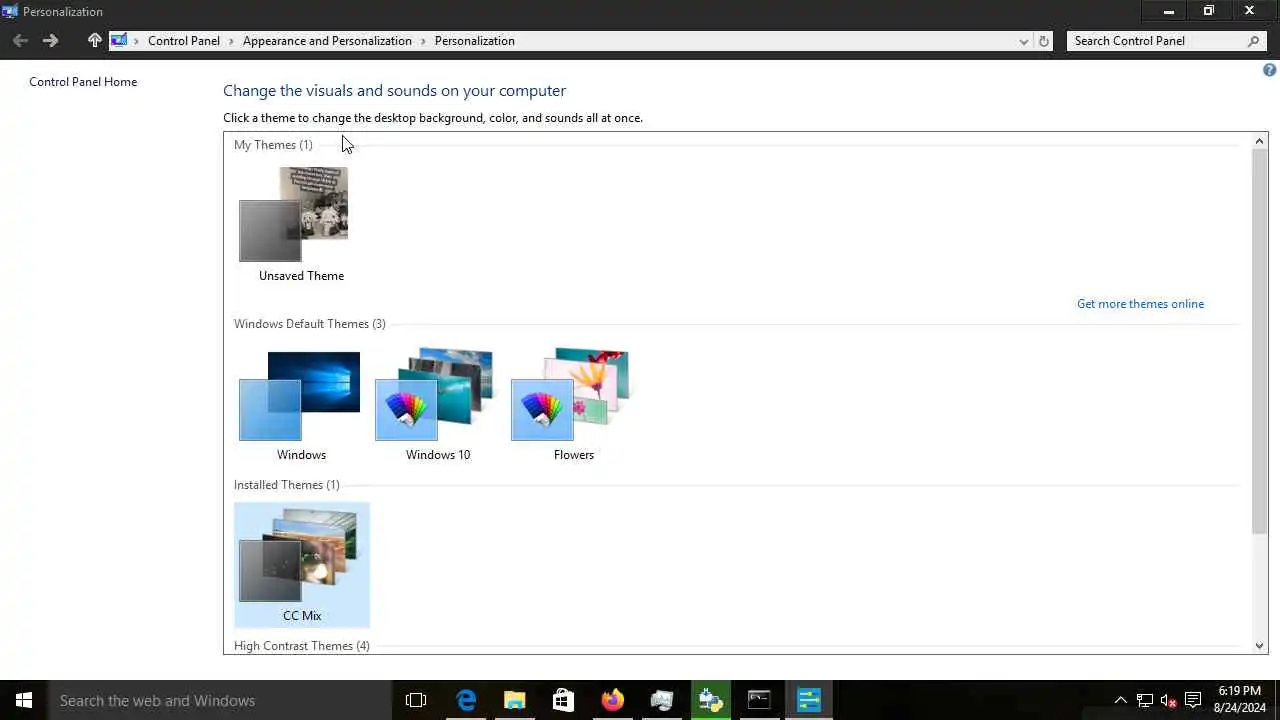Select the CC Mix installed theme
The image size is (1280, 720).
pyautogui.click(x=302, y=565)
